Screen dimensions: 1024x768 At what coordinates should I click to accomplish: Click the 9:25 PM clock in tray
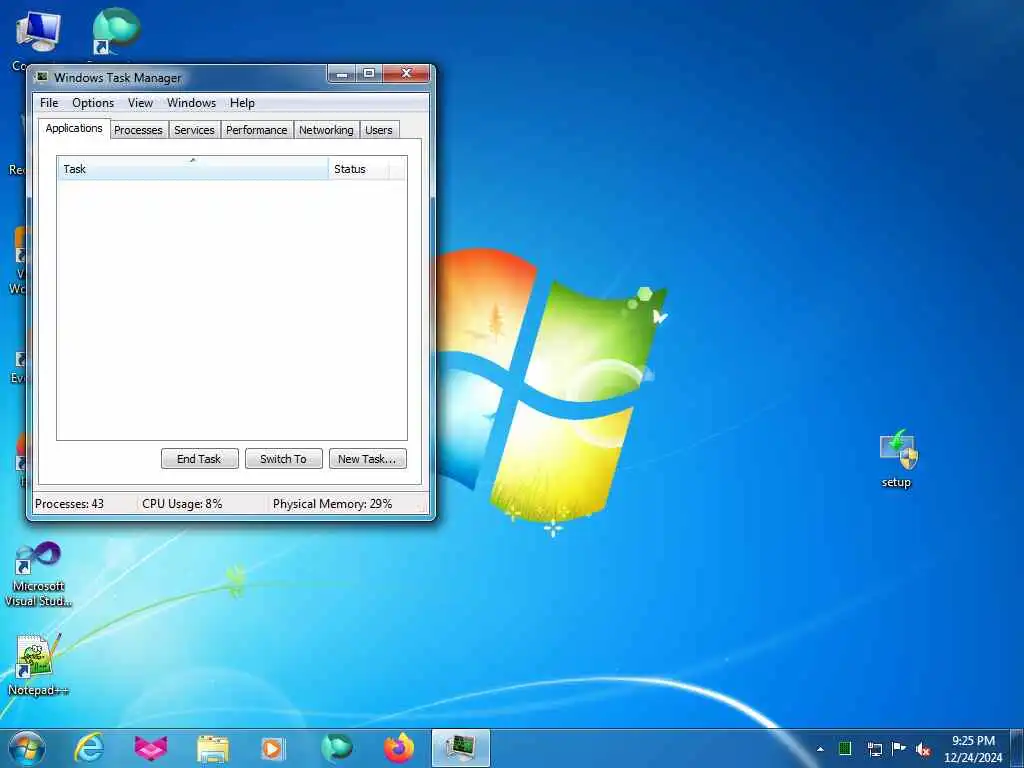tap(973, 741)
